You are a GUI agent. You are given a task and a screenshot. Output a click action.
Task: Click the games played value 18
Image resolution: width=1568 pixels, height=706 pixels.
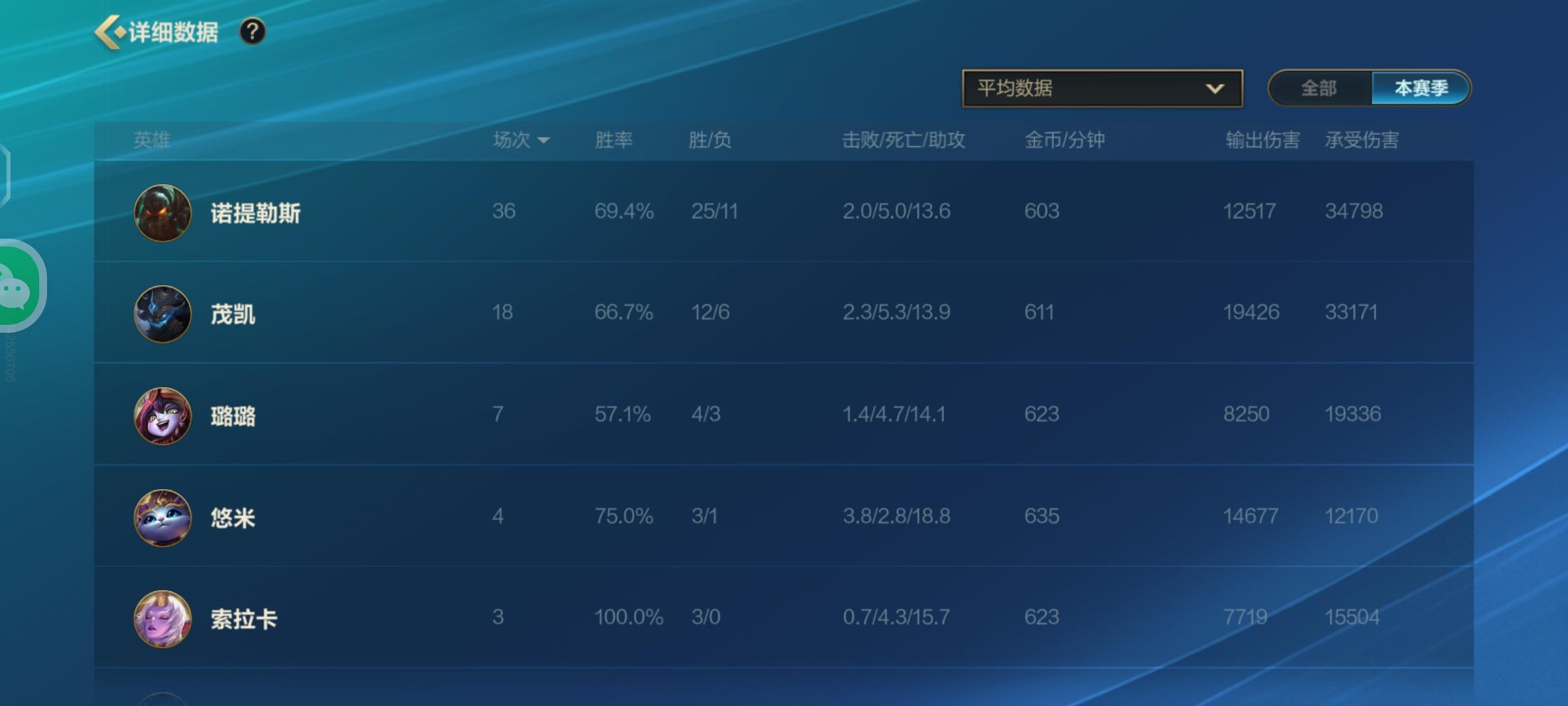coord(502,312)
